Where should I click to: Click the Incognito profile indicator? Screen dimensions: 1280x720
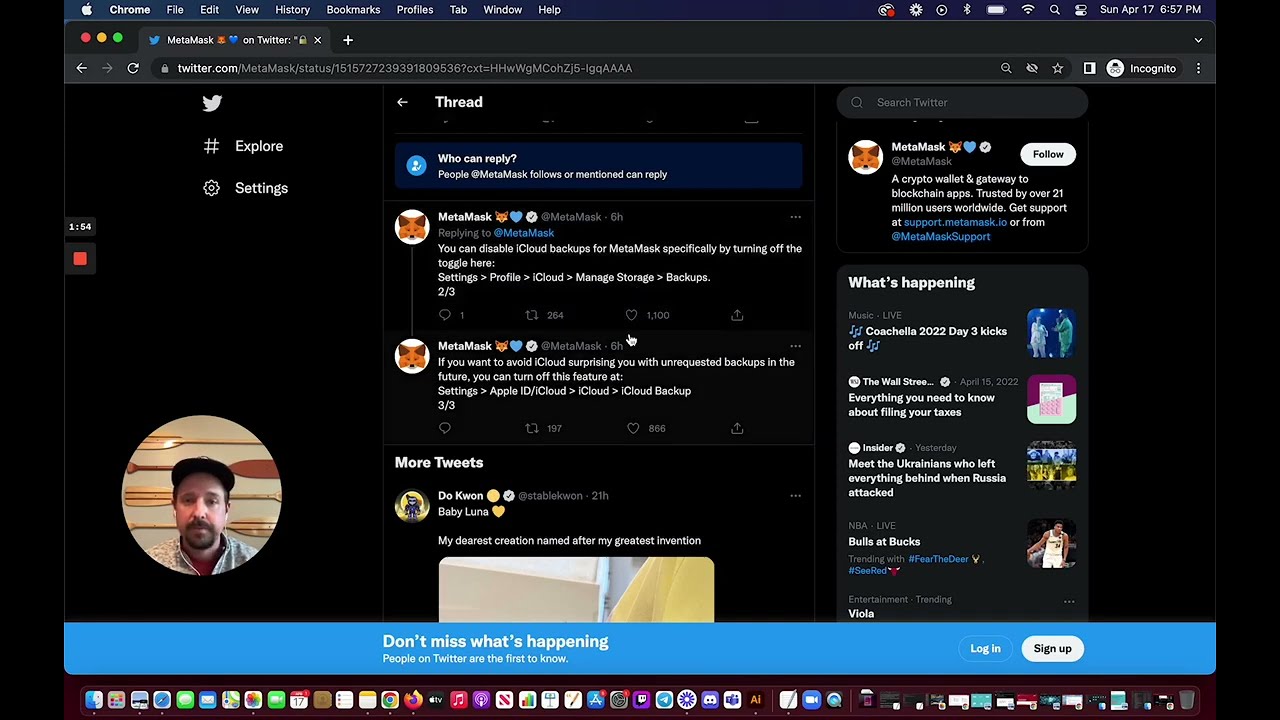(1142, 68)
